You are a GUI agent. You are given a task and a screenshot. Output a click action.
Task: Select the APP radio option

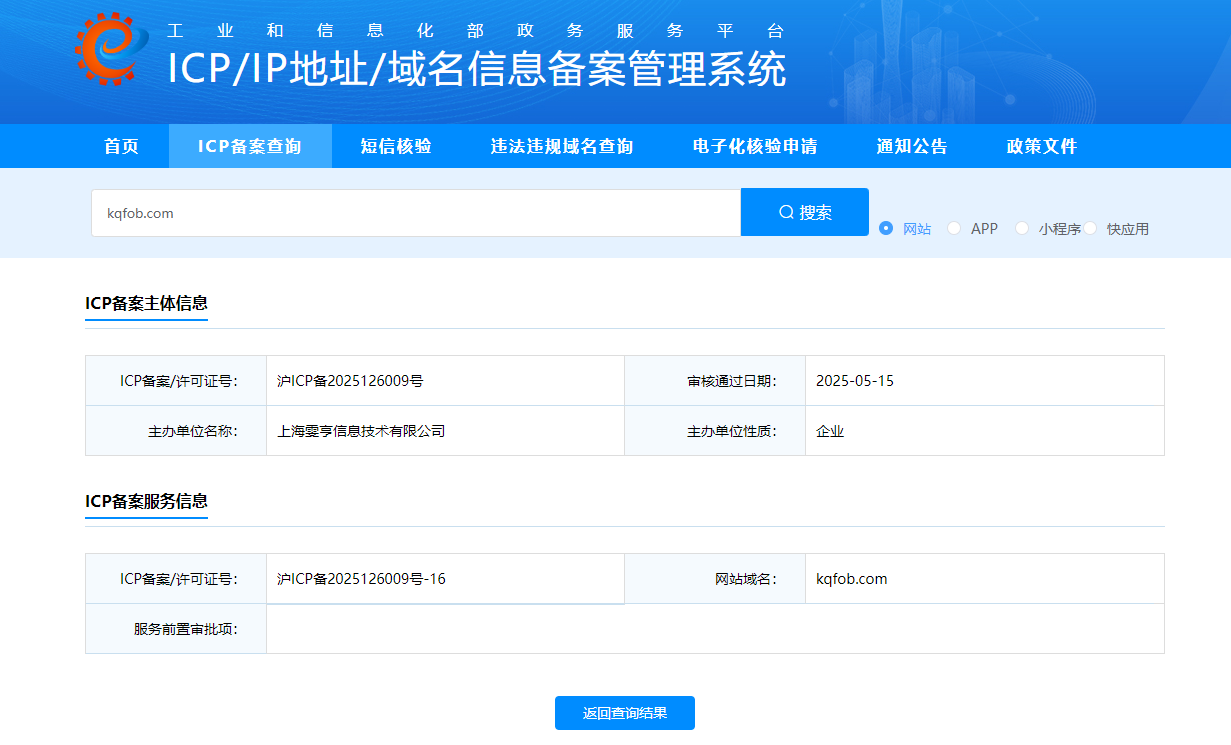coord(973,229)
